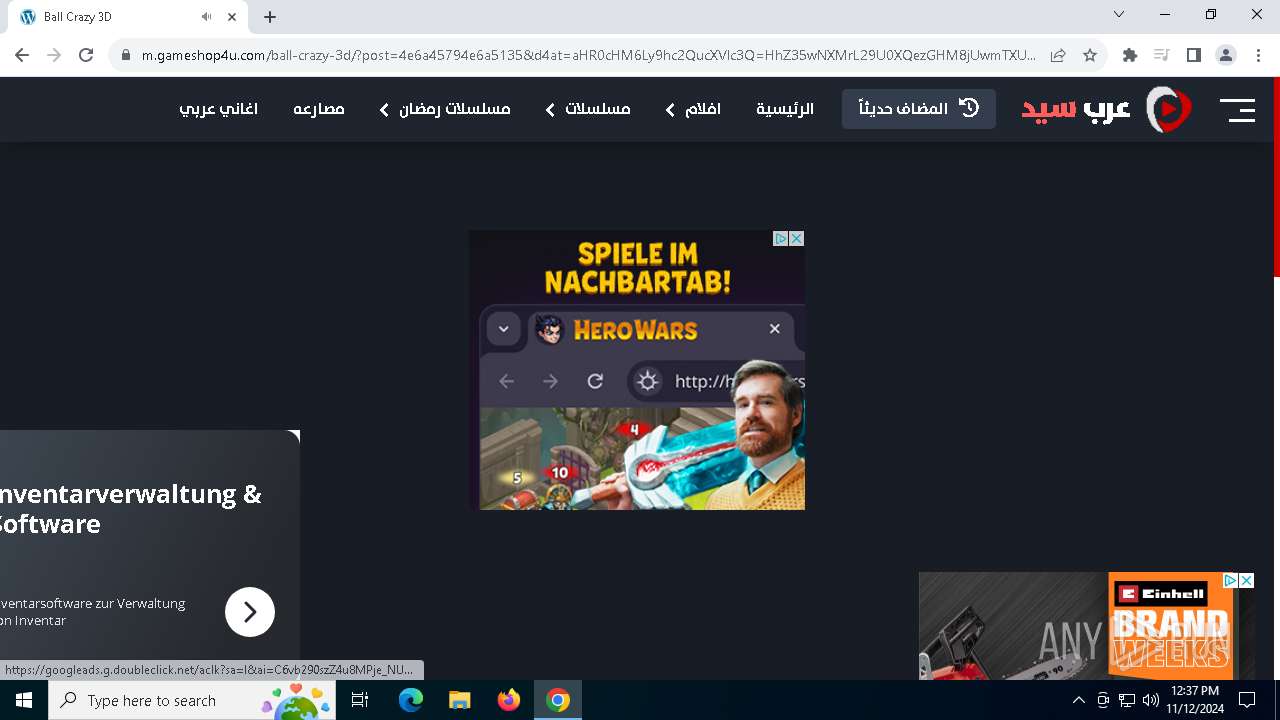Show hidden system tray icons
This screenshot has width=1280, height=720.
(1078, 700)
